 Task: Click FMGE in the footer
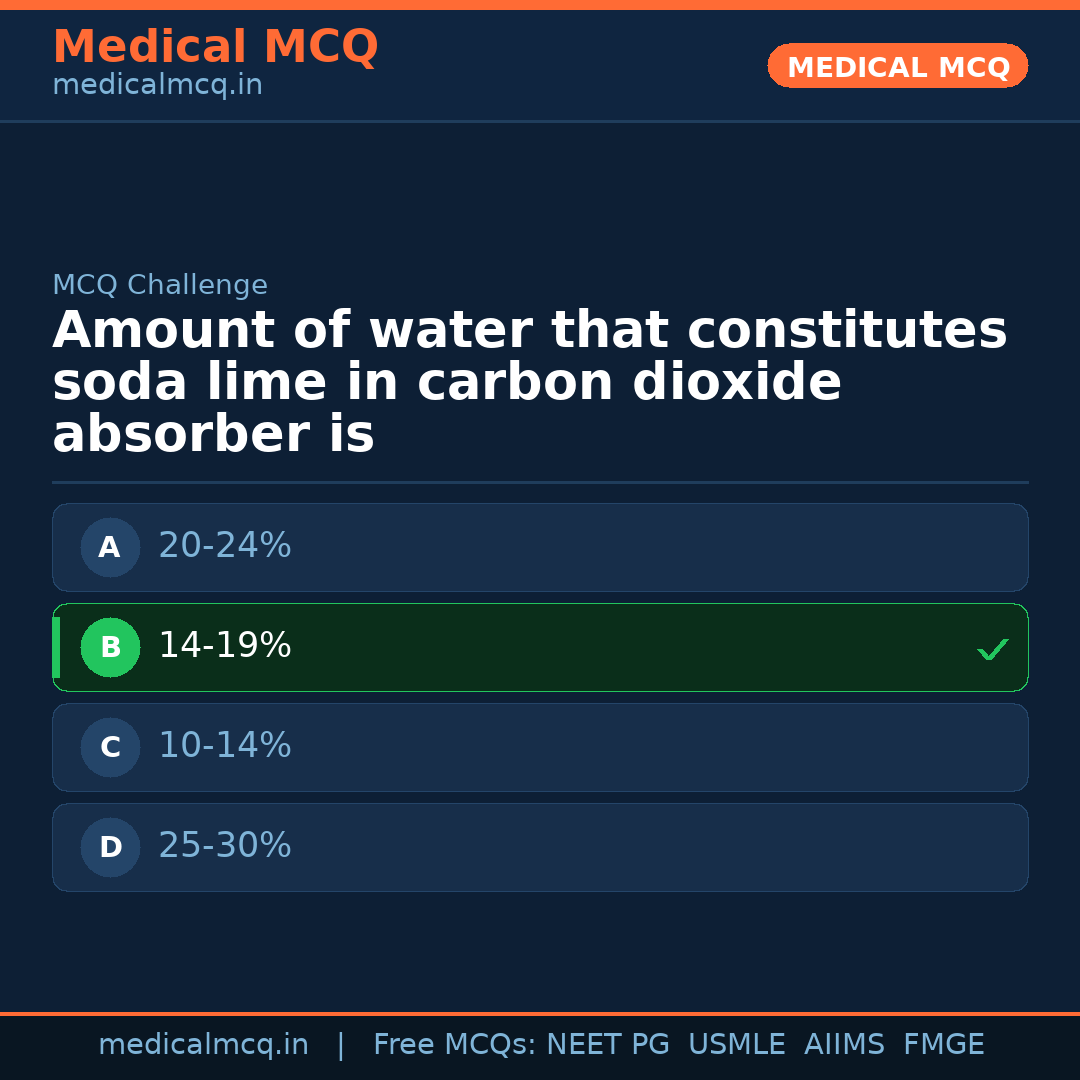point(943,1045)
